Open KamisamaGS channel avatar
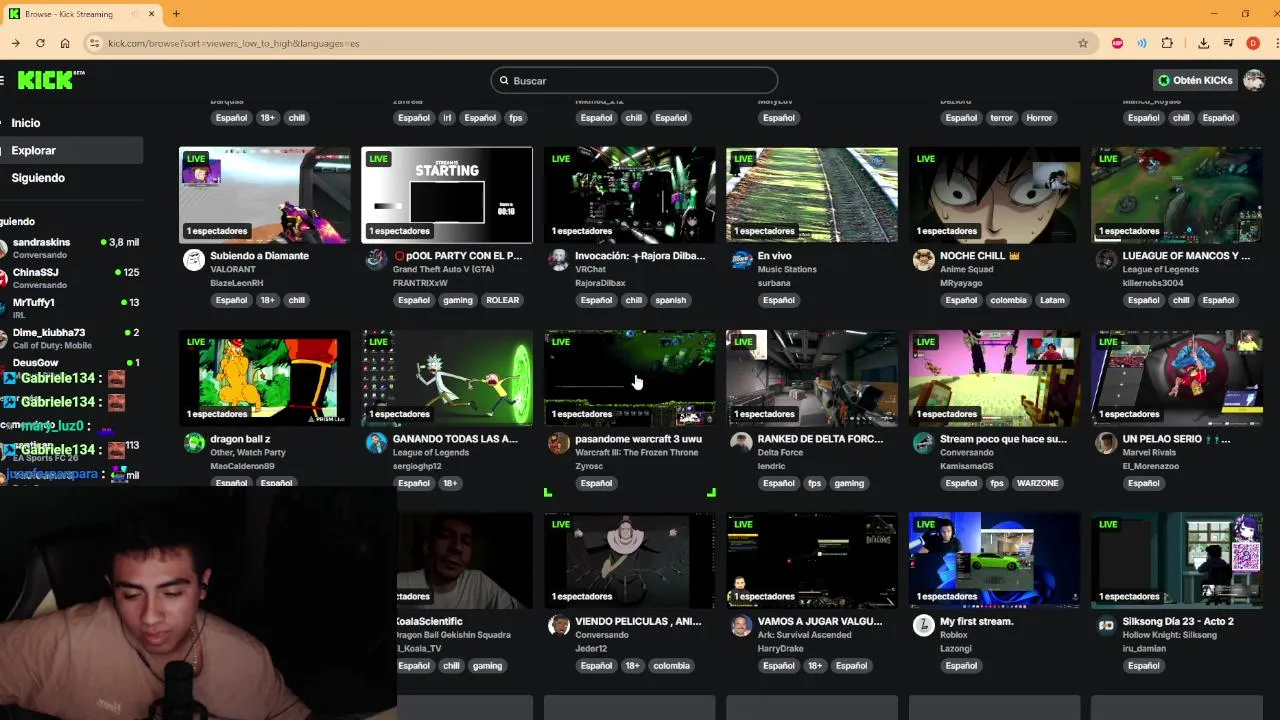Screen dimensions: 1280x720 [924, 443]
